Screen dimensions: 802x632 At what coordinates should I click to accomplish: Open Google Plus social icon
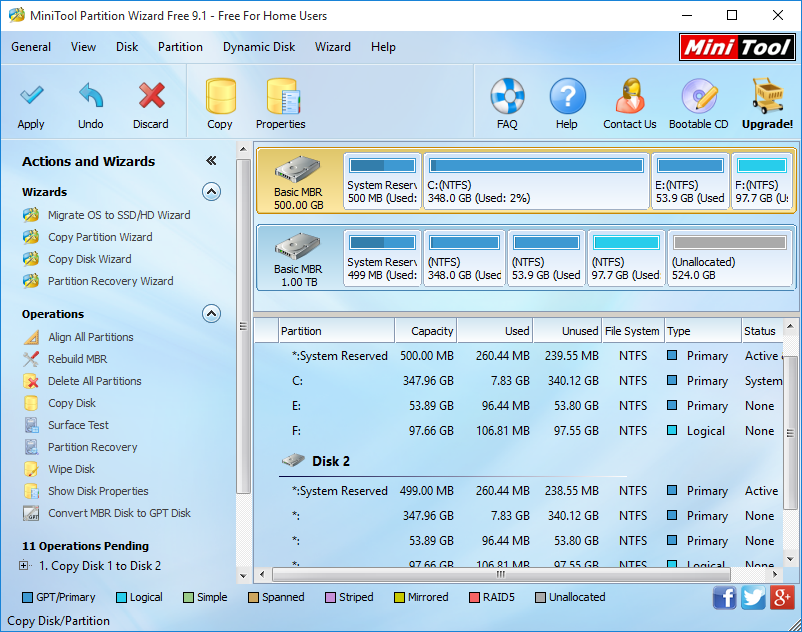783,597
